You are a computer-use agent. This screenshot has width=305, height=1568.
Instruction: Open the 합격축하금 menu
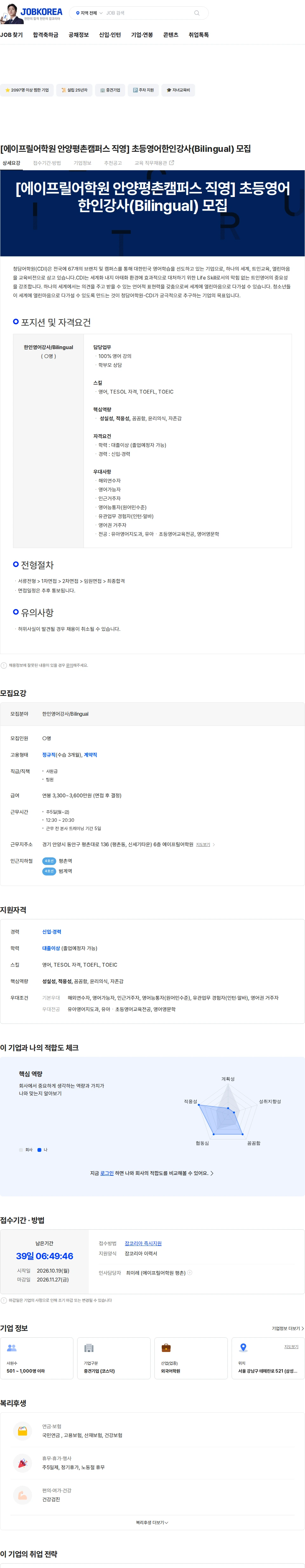point(46,35)
